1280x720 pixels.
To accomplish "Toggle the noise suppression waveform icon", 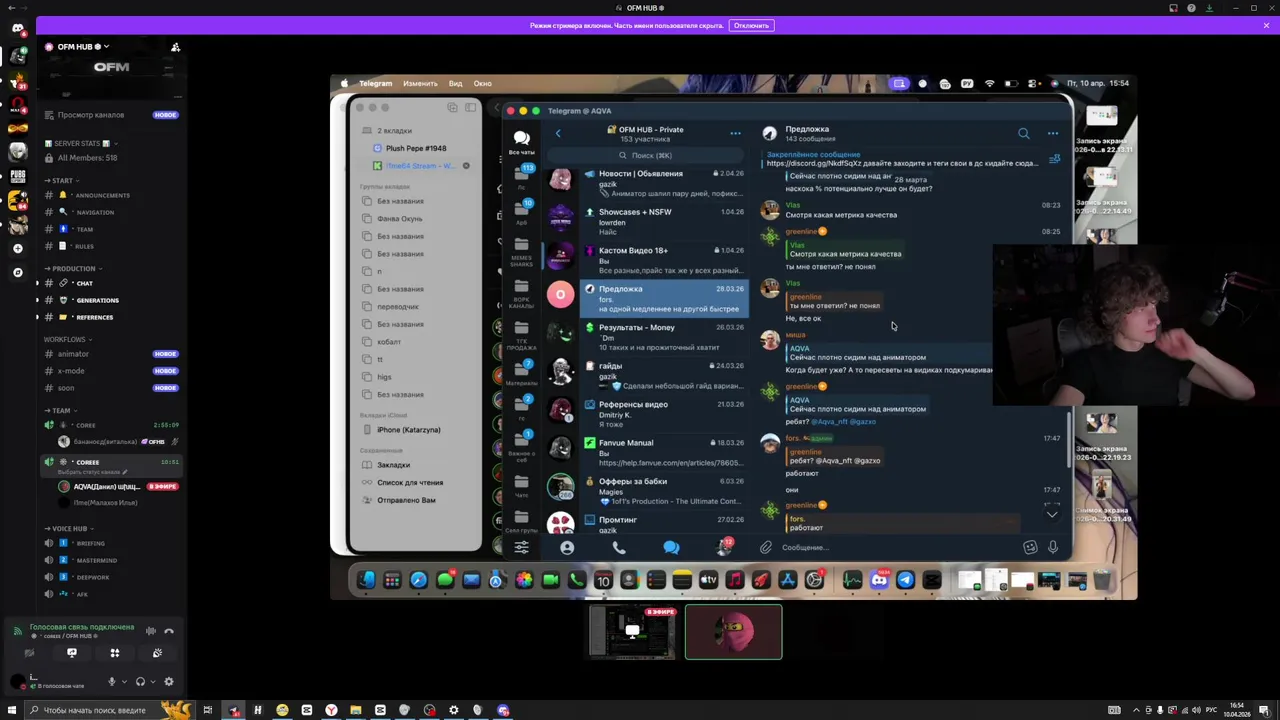I will click(x=151, y=631).
